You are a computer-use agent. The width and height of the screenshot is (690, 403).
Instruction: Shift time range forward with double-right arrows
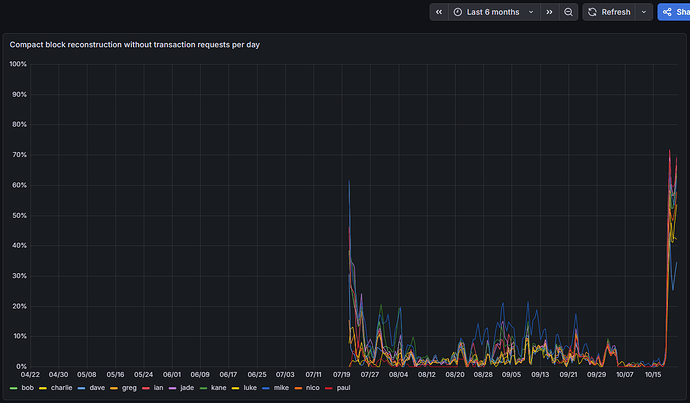(x=549, y=12)
